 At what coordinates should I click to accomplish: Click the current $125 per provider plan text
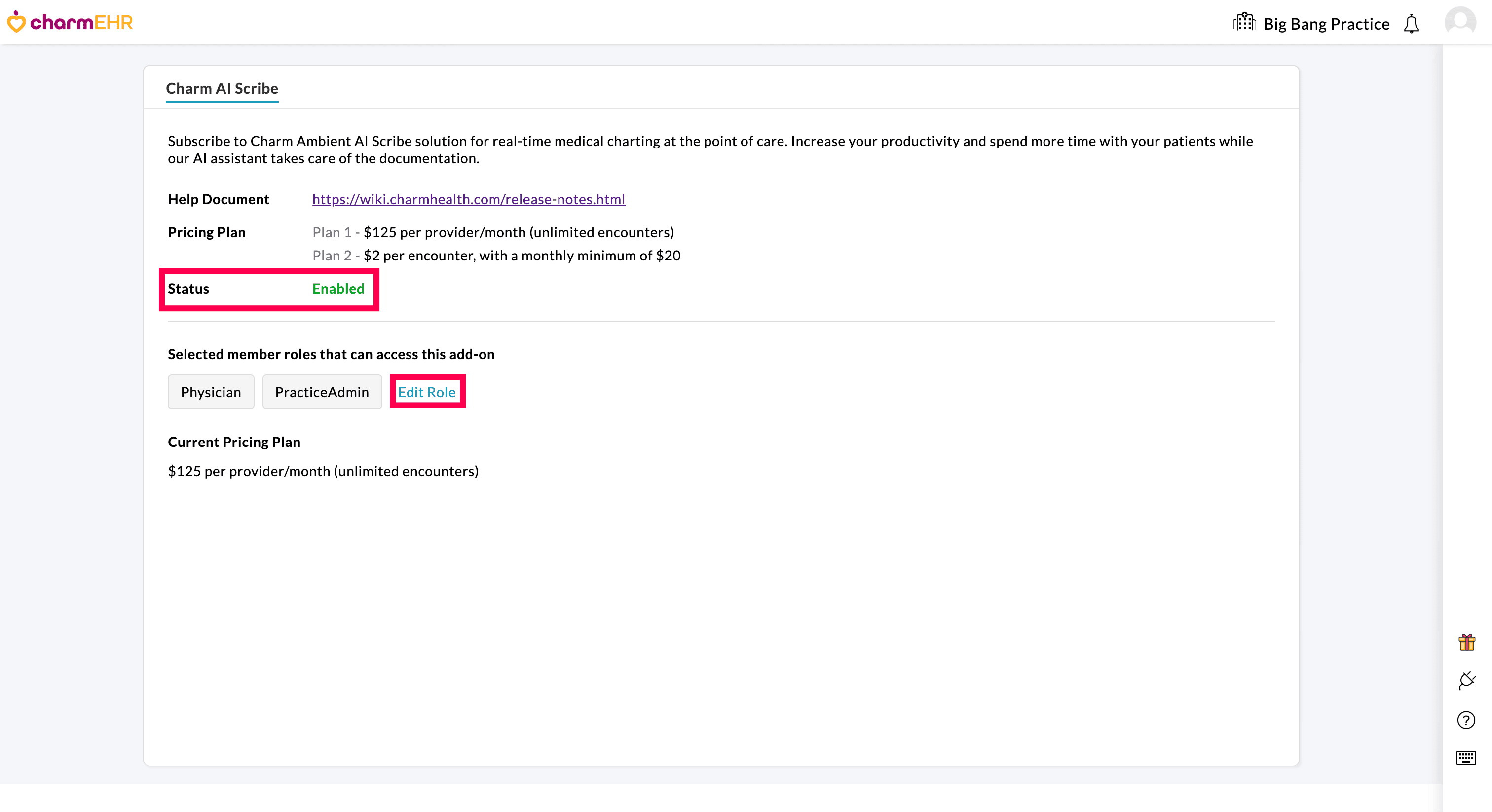323,471
